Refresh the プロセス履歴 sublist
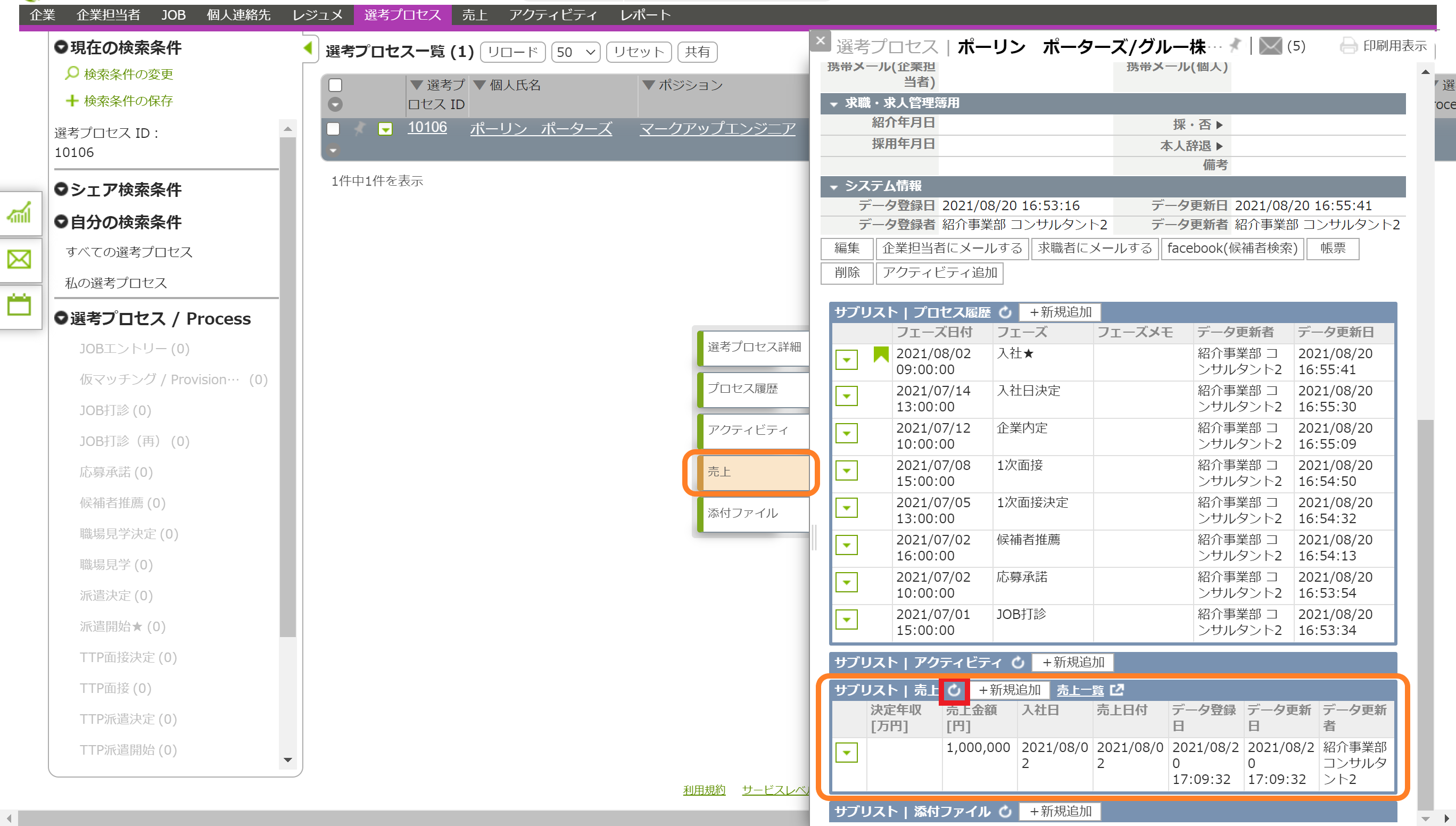This screenshot has height=826, width=1456. (1005, 312)
